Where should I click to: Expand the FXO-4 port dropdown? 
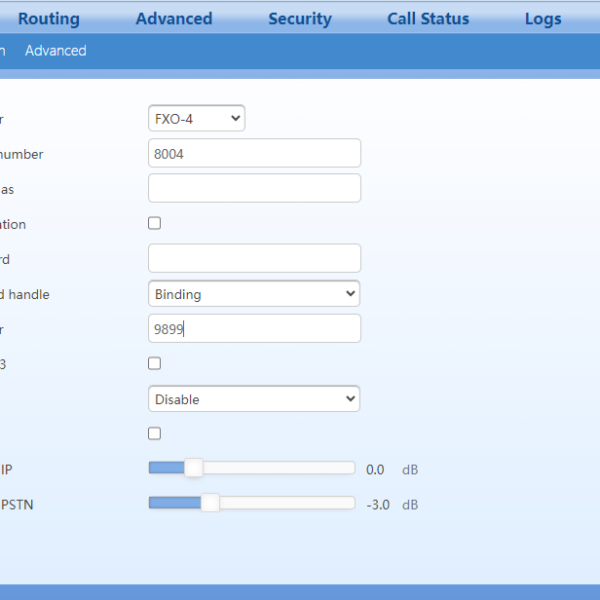(196, 119)
